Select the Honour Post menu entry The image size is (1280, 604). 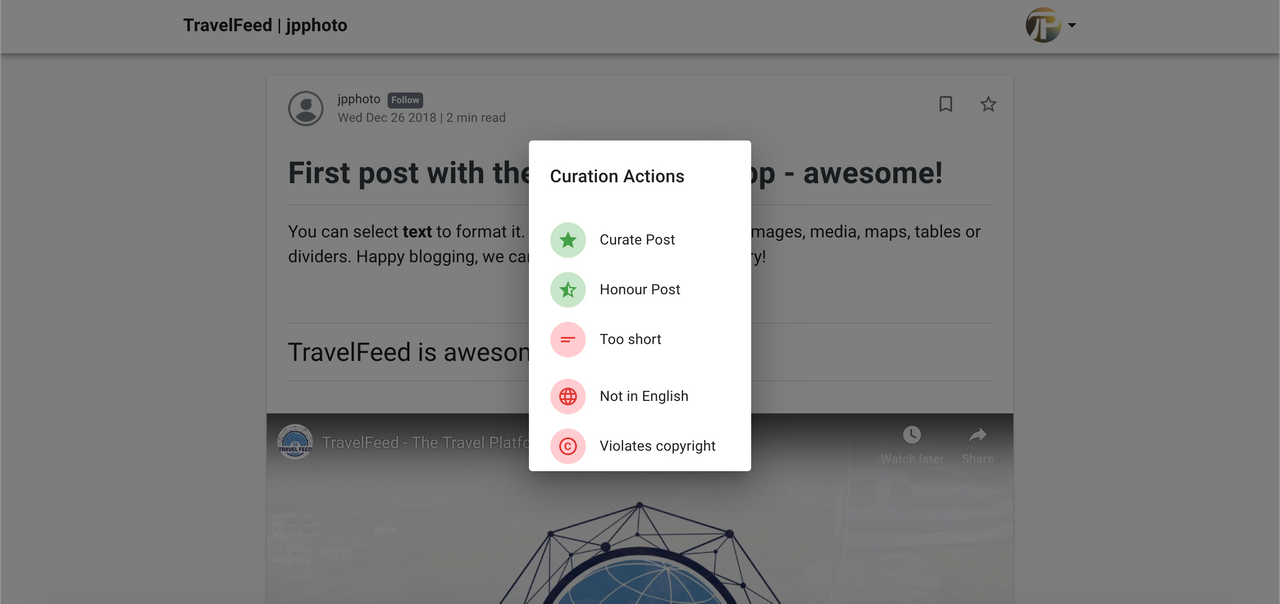[x=640, y=290]
